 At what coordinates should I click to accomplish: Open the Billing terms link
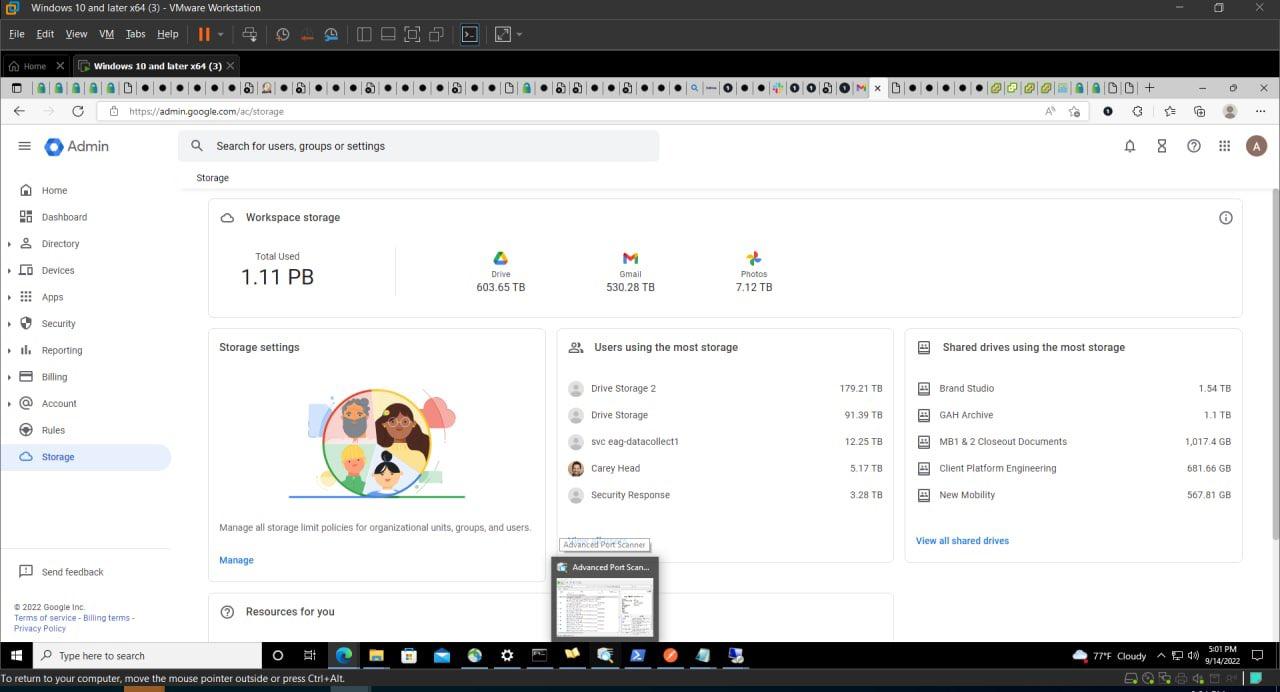(x=106, y=618)
